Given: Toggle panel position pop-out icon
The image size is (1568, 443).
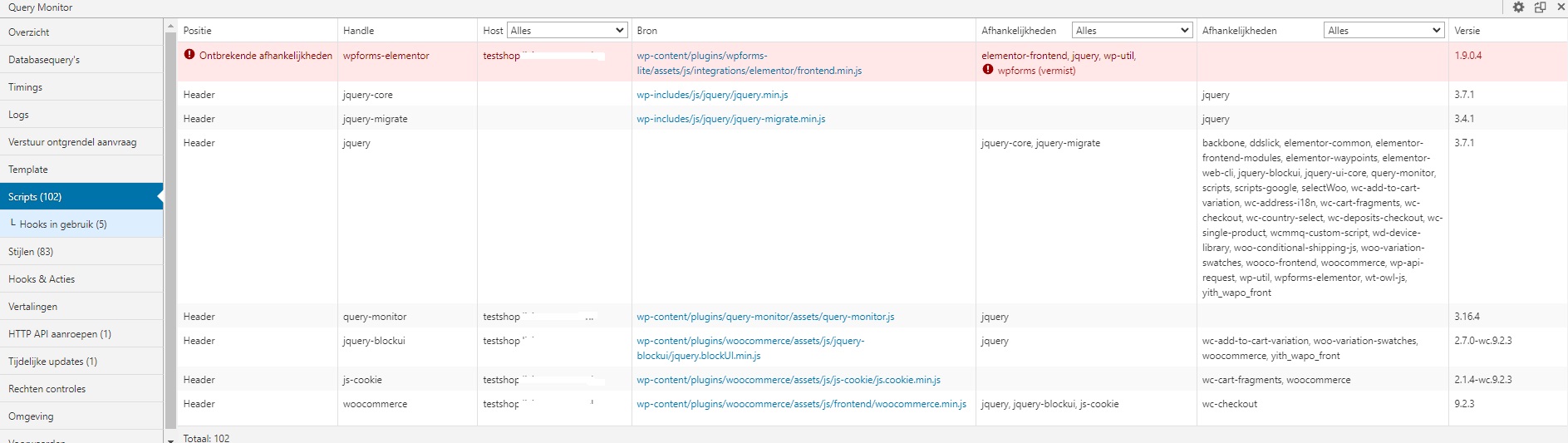Looking at the screenshot, I should pyautogui.click(x=1540, y=7).
